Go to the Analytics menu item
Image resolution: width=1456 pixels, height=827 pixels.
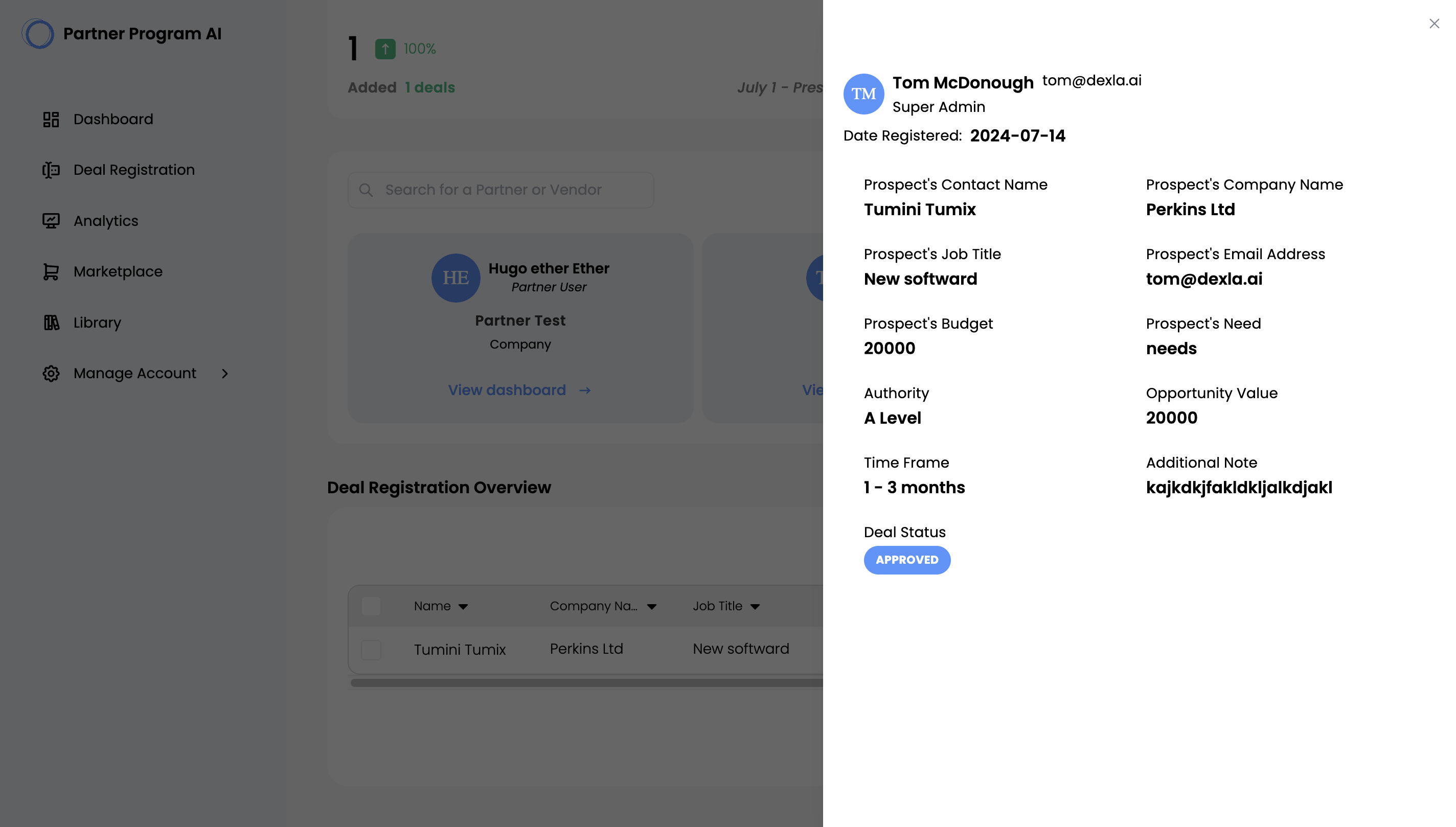[x=106, y=221]
